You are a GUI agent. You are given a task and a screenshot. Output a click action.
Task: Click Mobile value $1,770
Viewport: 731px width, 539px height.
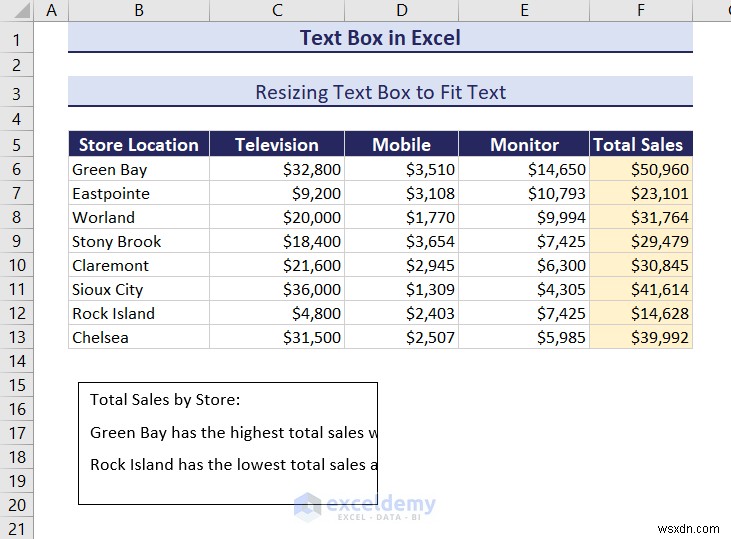[x=401, y=217]
